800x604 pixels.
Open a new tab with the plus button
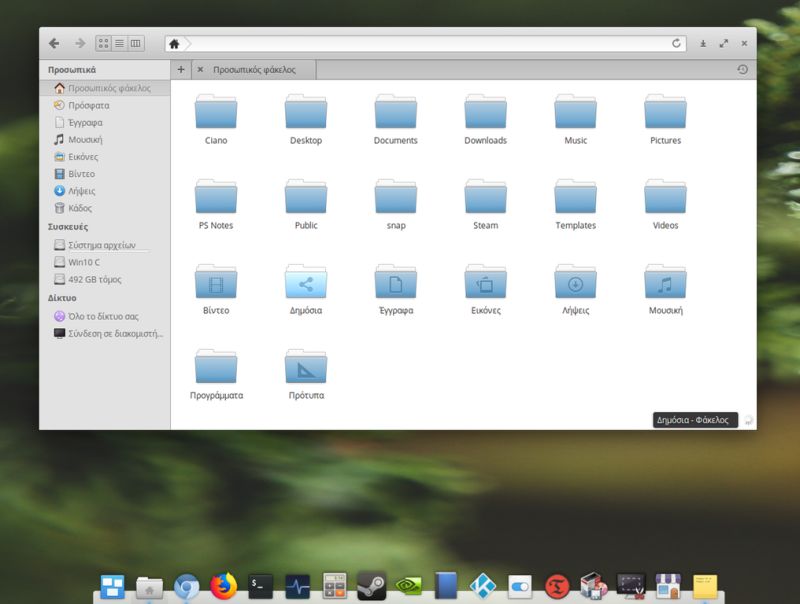point(180,70)
